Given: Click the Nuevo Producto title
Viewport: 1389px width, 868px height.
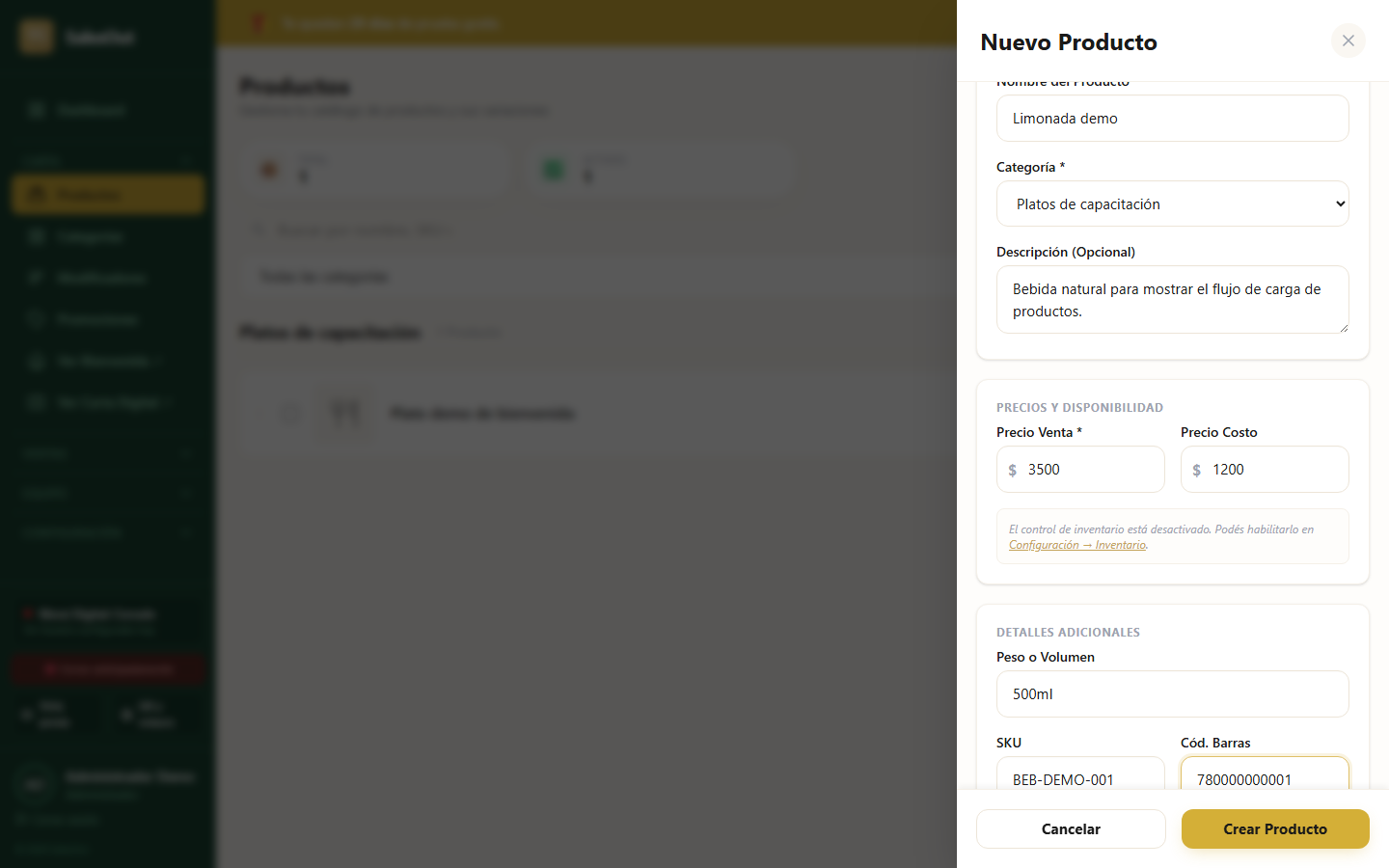Looking at the screenshot, I should coord(1069,42).
